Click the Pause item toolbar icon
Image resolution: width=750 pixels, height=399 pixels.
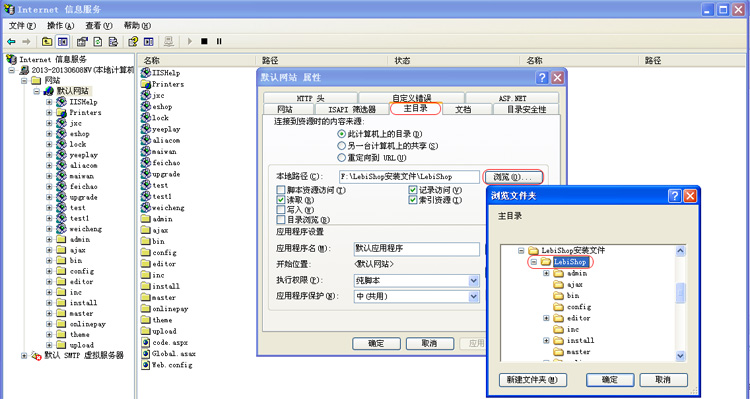[x=219, y=42]
